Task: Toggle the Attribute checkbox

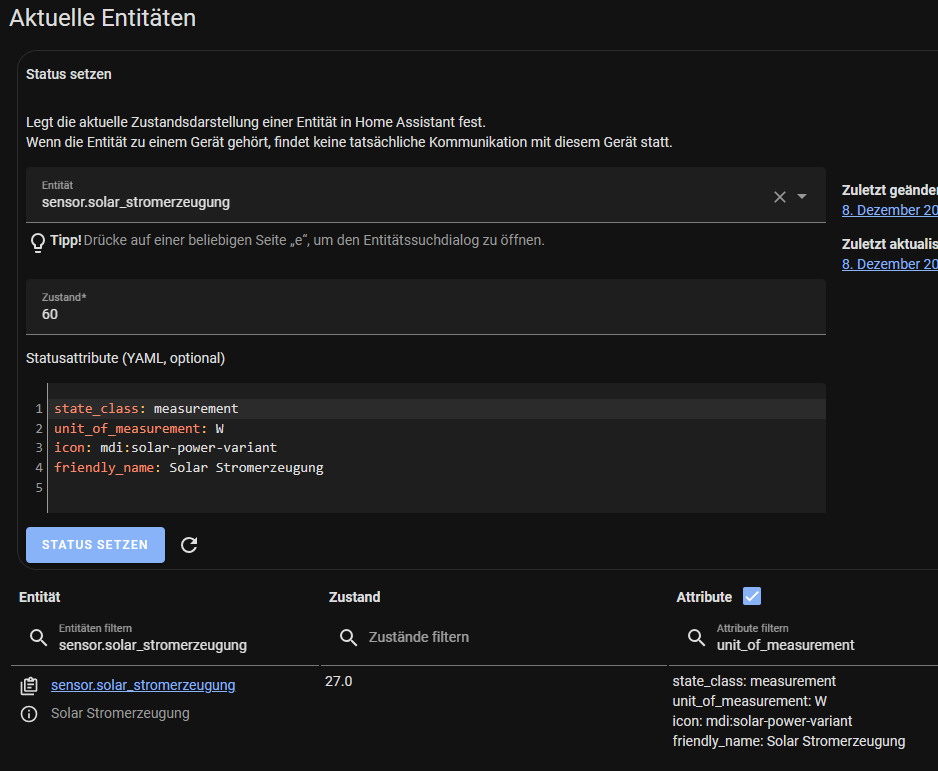Action: click(x=752, y=596)
